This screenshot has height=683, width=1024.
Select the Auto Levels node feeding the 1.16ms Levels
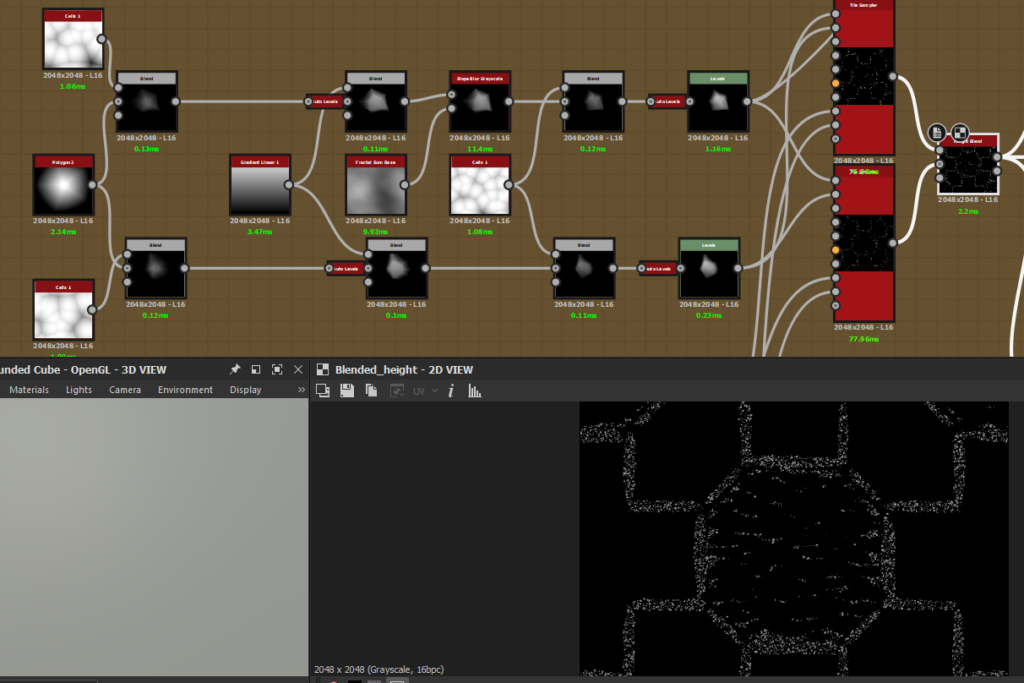point(668,102)
